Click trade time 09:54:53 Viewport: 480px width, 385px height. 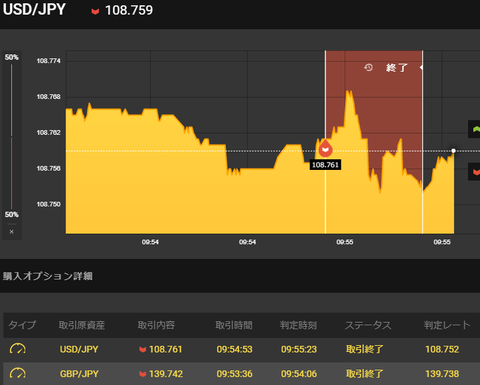(234, 349)
